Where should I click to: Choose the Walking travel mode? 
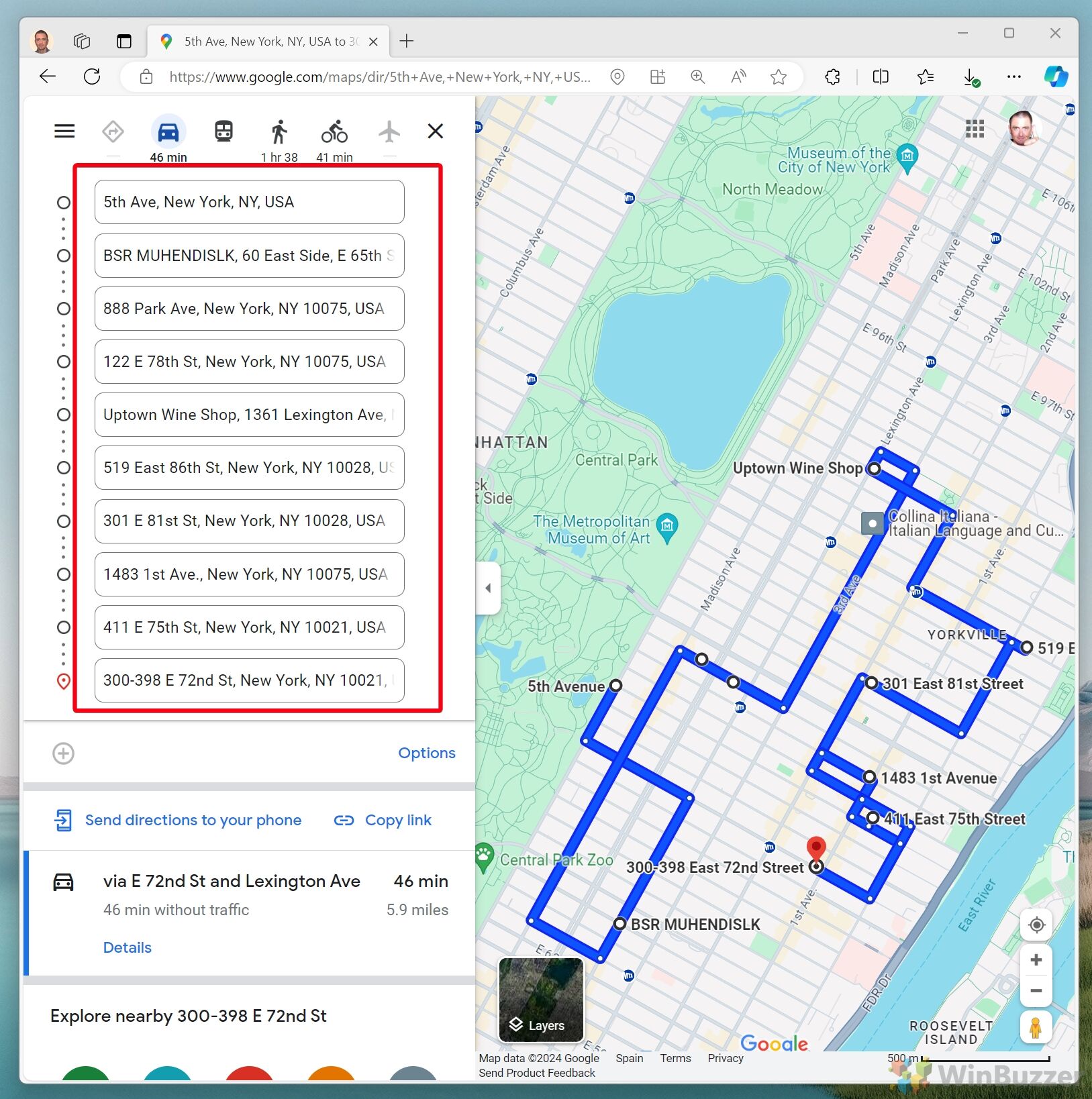pos(279,132)
